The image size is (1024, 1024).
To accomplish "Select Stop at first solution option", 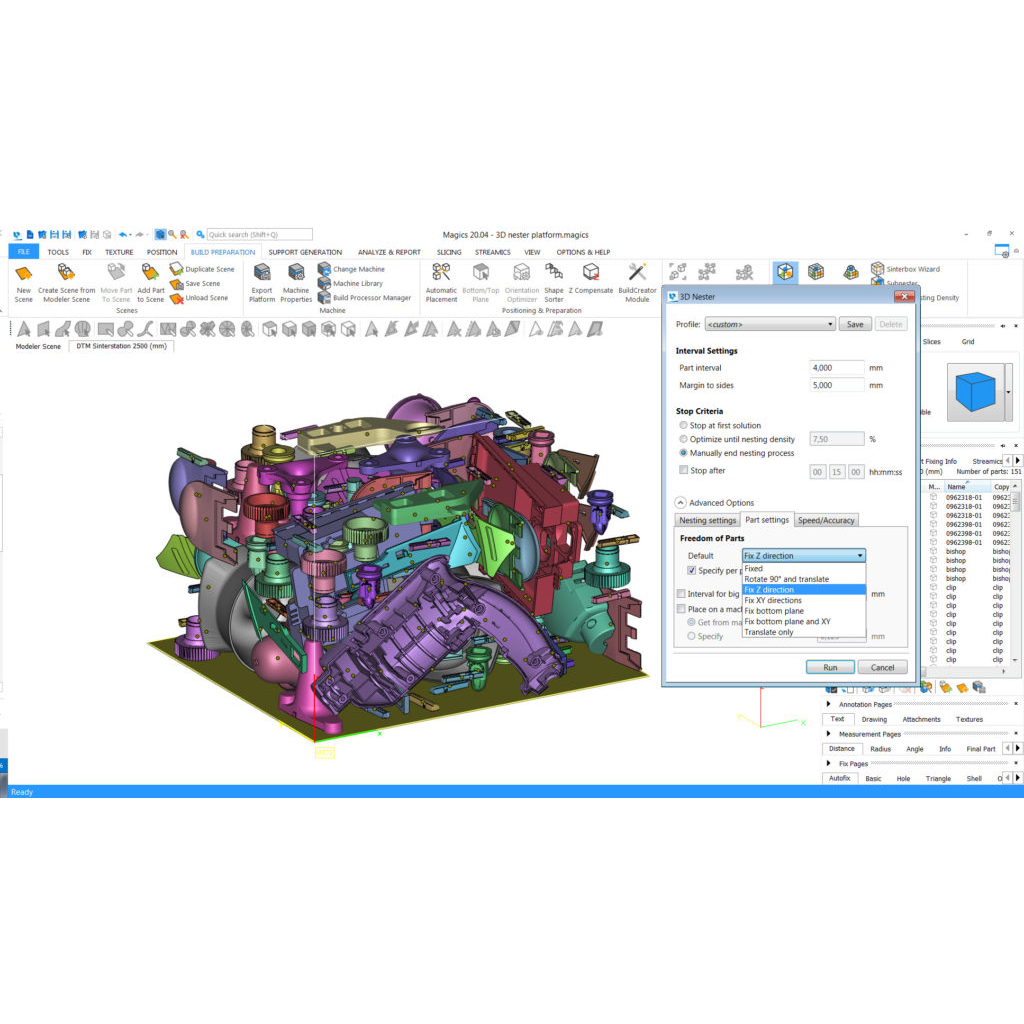I will [683, 425].
